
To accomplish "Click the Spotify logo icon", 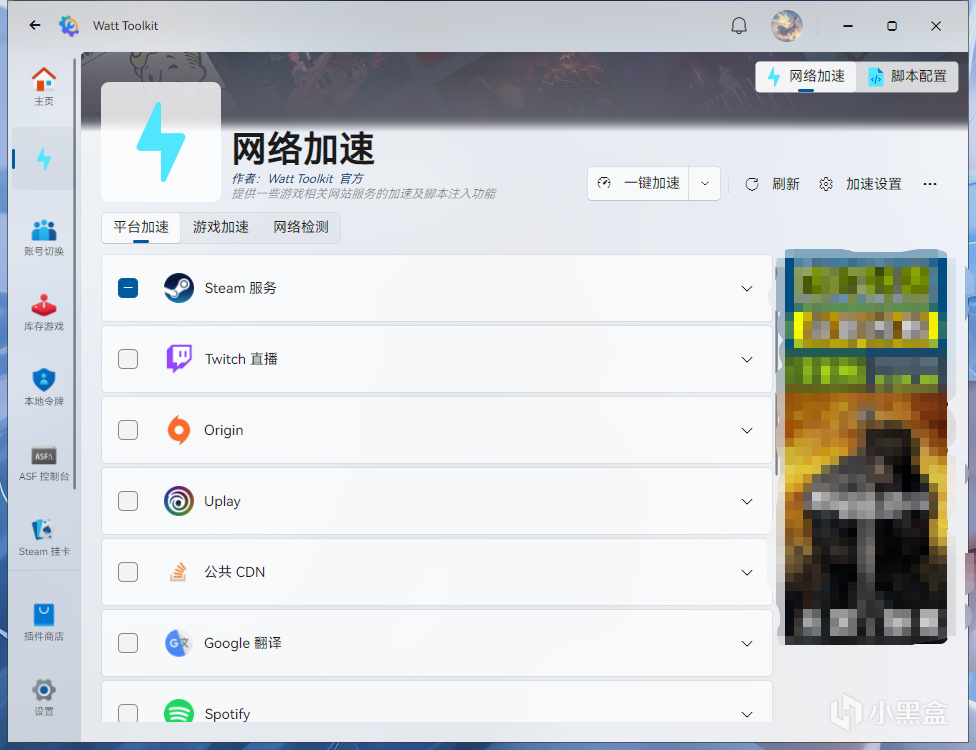I will point(179,711).
